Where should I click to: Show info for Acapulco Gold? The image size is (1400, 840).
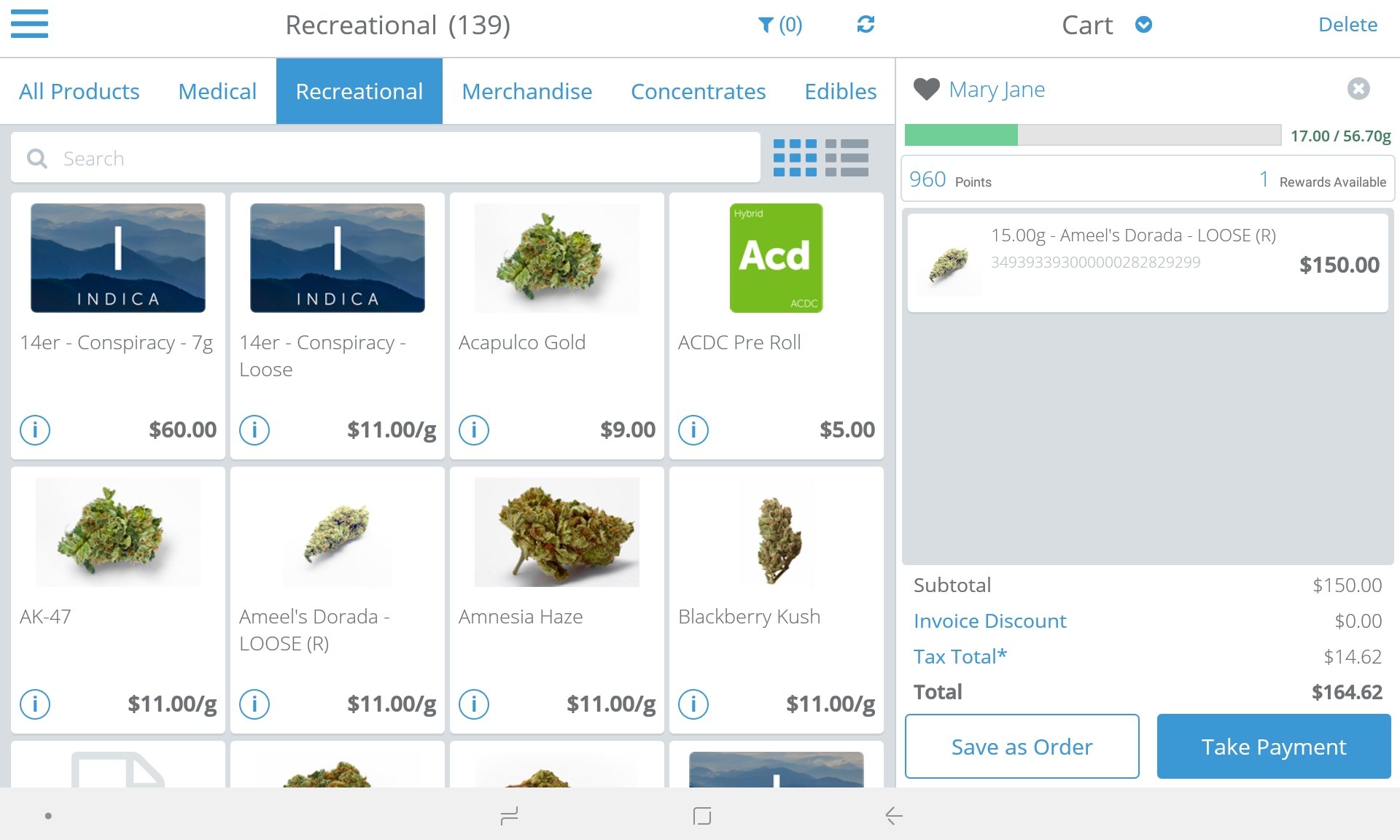(474, 429)
